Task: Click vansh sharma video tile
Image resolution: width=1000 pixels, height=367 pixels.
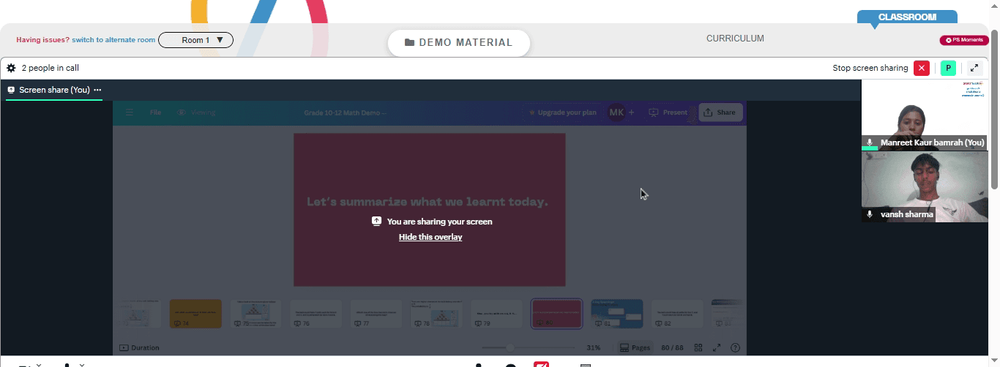Action: 925,187
